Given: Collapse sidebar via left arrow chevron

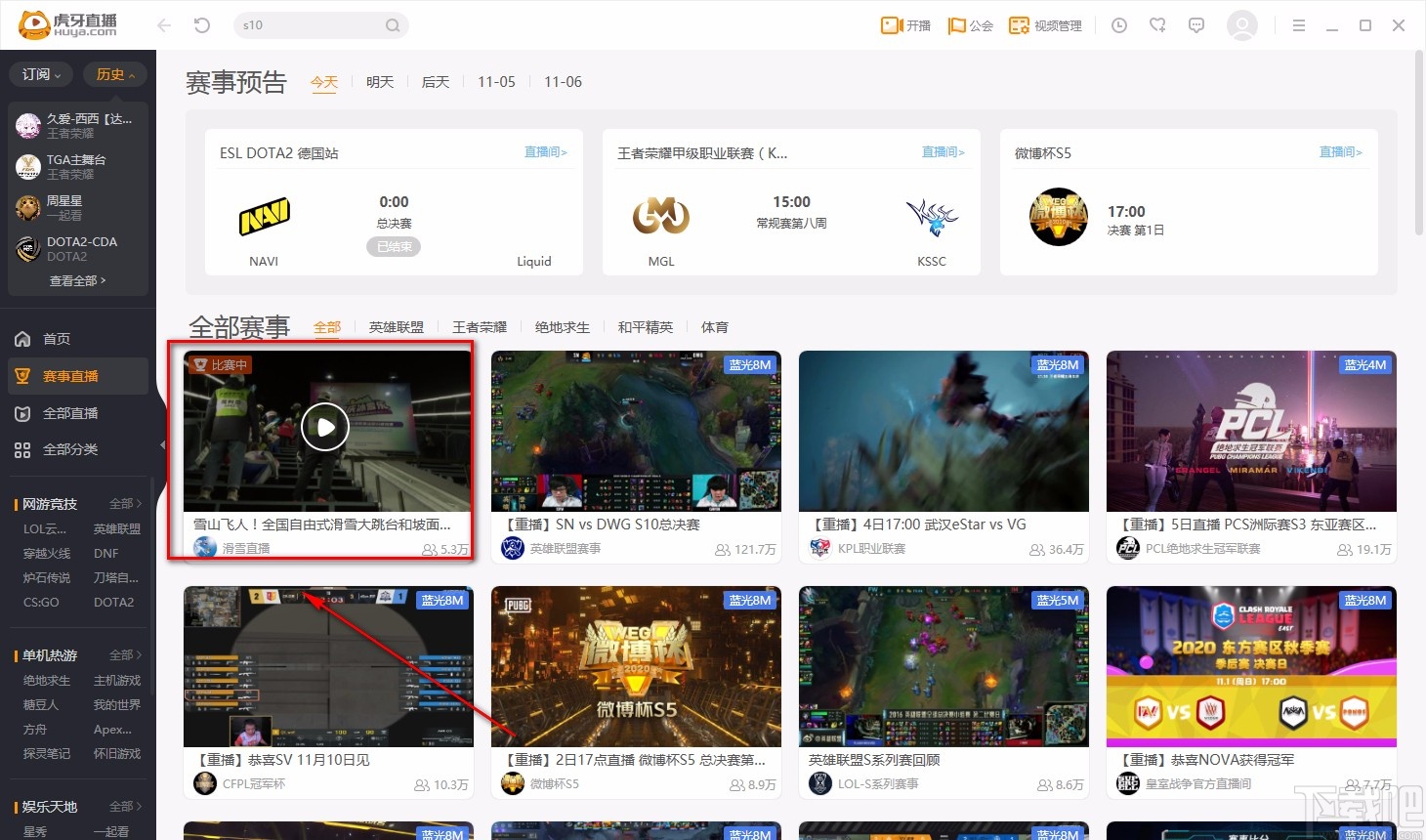Looking at the screenshot, I should [x=161, y=444].
